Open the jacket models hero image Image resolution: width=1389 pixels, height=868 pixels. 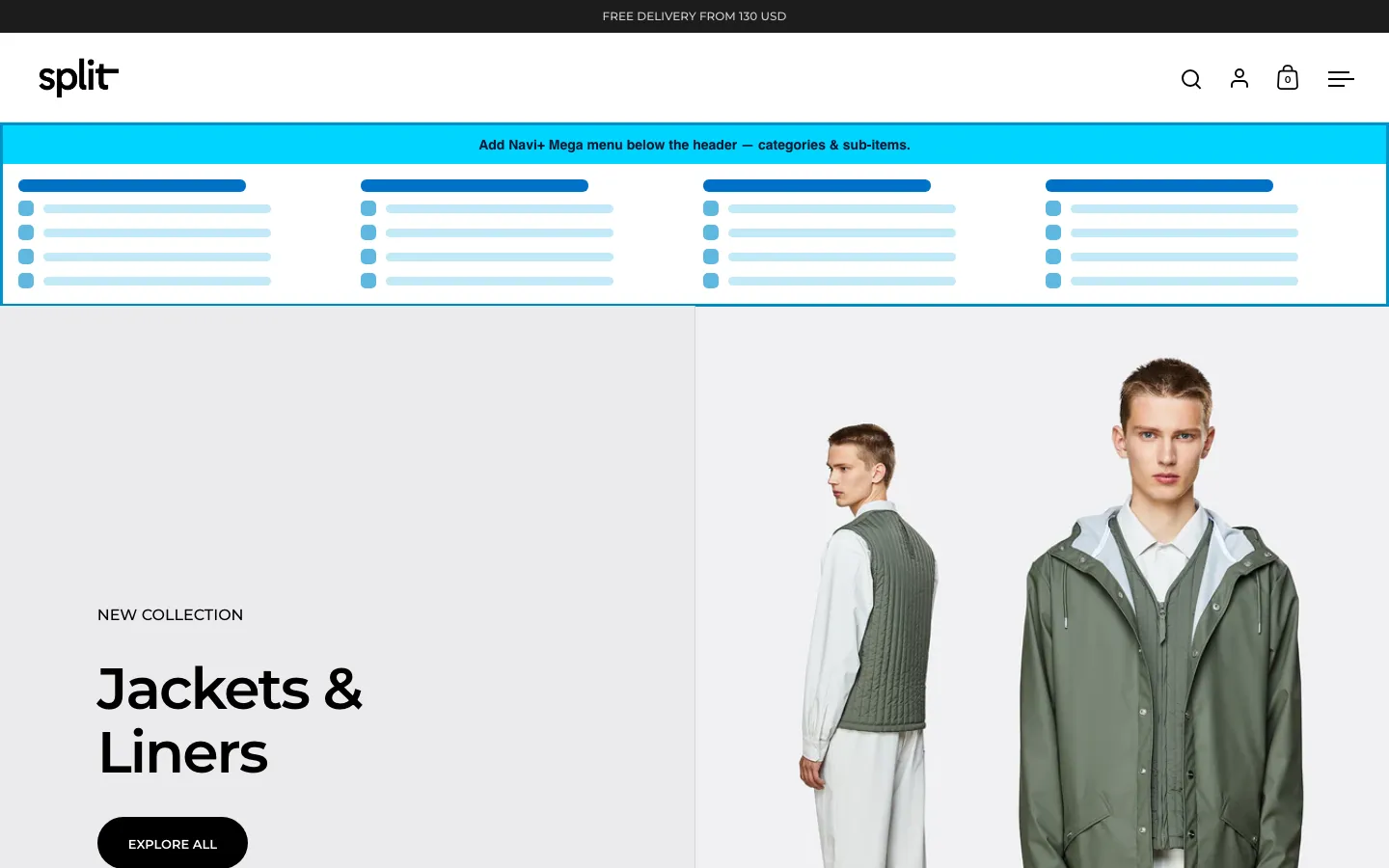(x=1042, y=587)
